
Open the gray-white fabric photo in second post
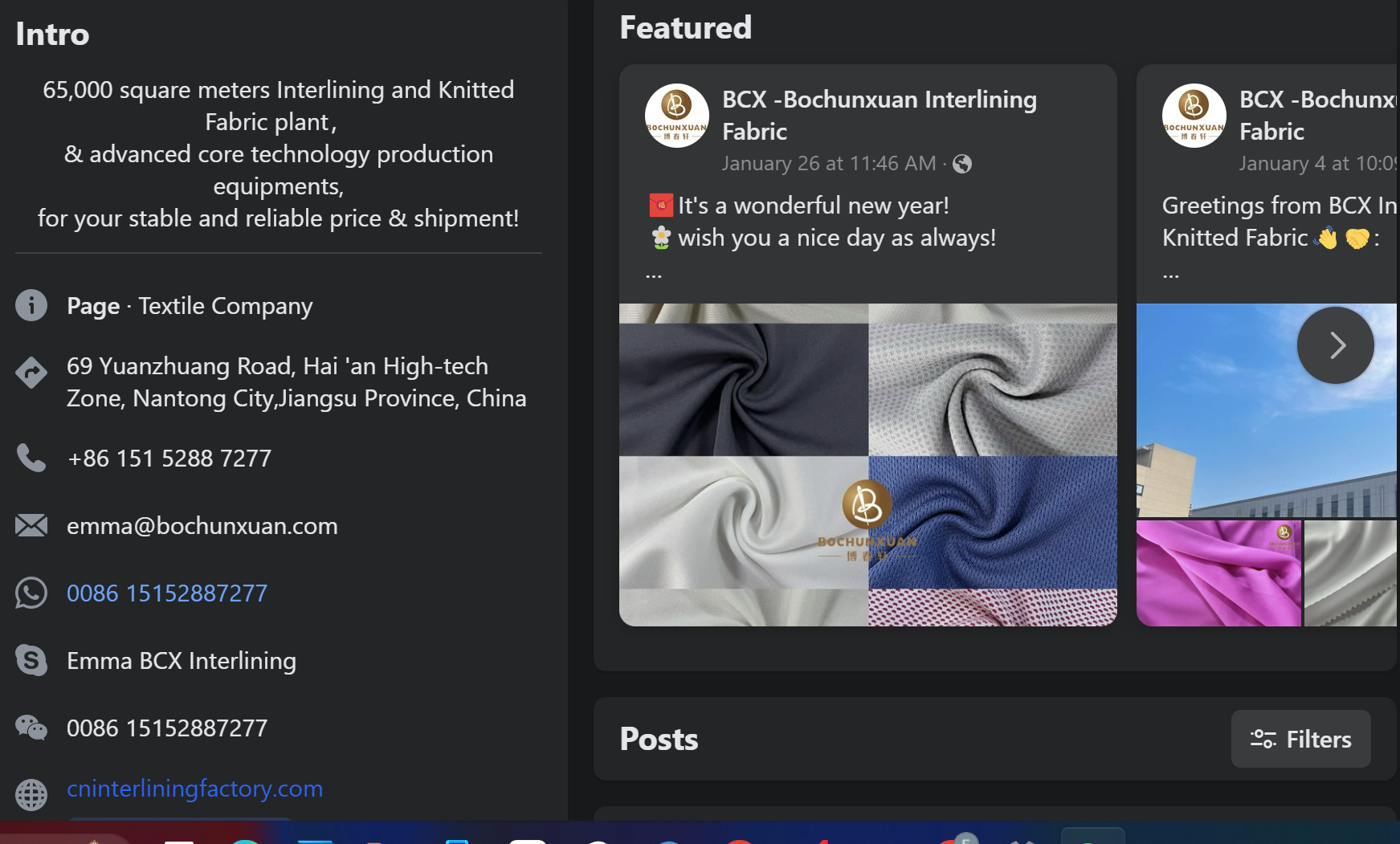[x=1351, y=573]
